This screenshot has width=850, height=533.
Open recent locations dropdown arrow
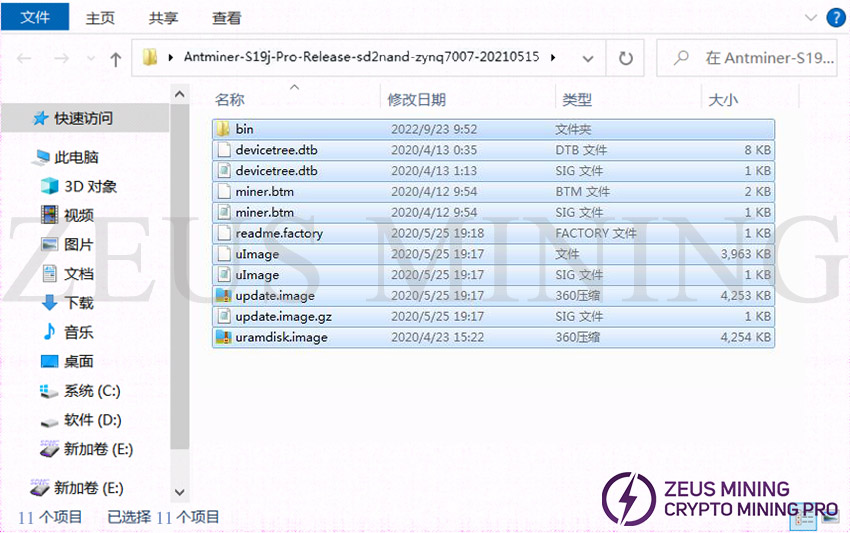pyautogui.click(x=91, y=58)
